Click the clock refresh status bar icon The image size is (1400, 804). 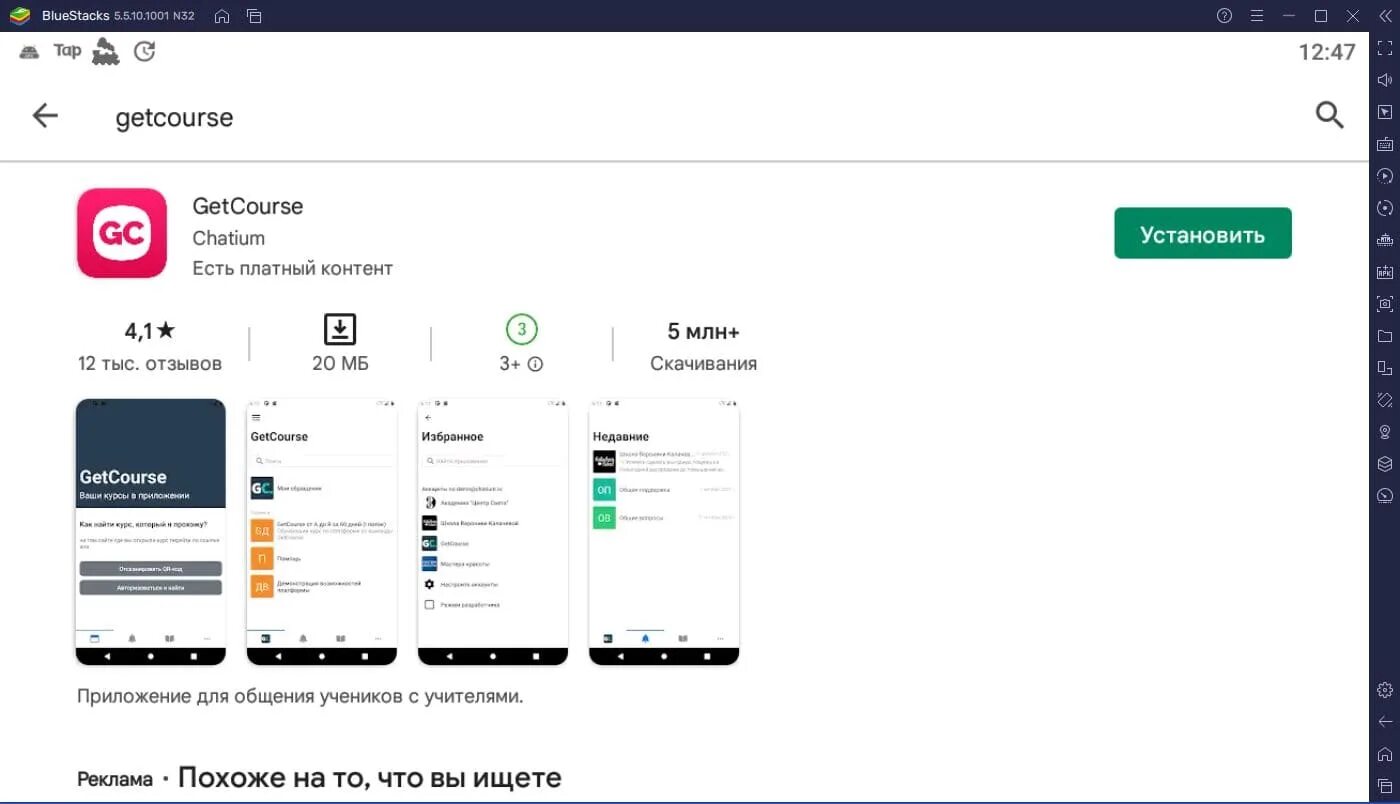tap(145, 51)
